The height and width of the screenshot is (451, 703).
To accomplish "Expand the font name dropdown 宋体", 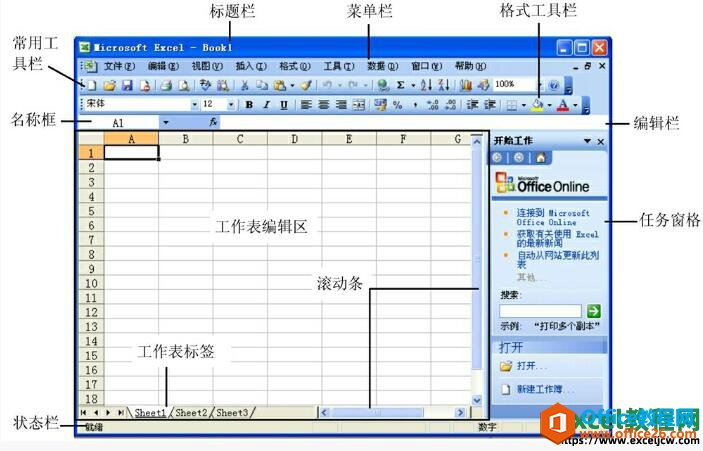I will [195, 105].
